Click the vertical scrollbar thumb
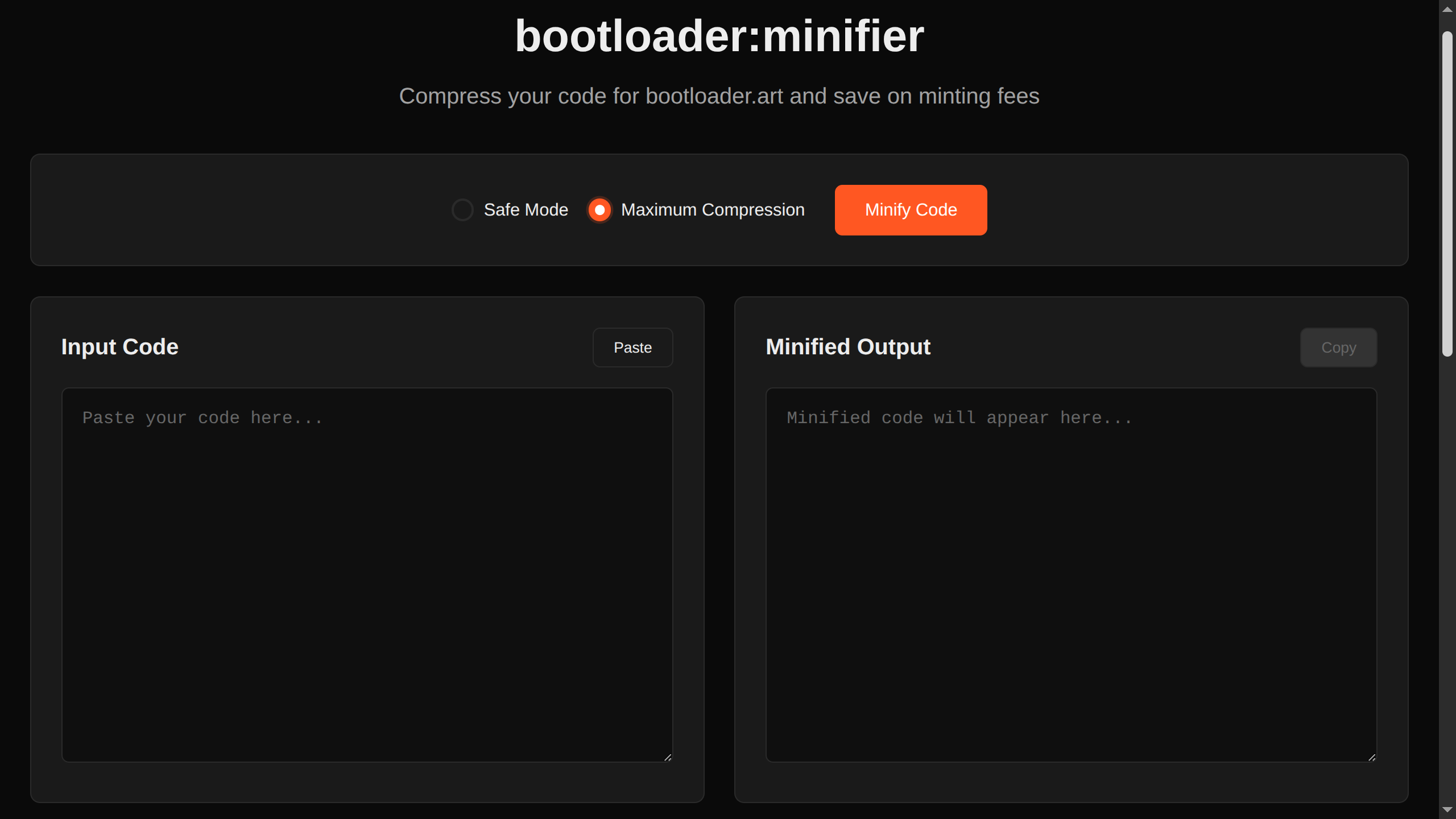 1447,182
